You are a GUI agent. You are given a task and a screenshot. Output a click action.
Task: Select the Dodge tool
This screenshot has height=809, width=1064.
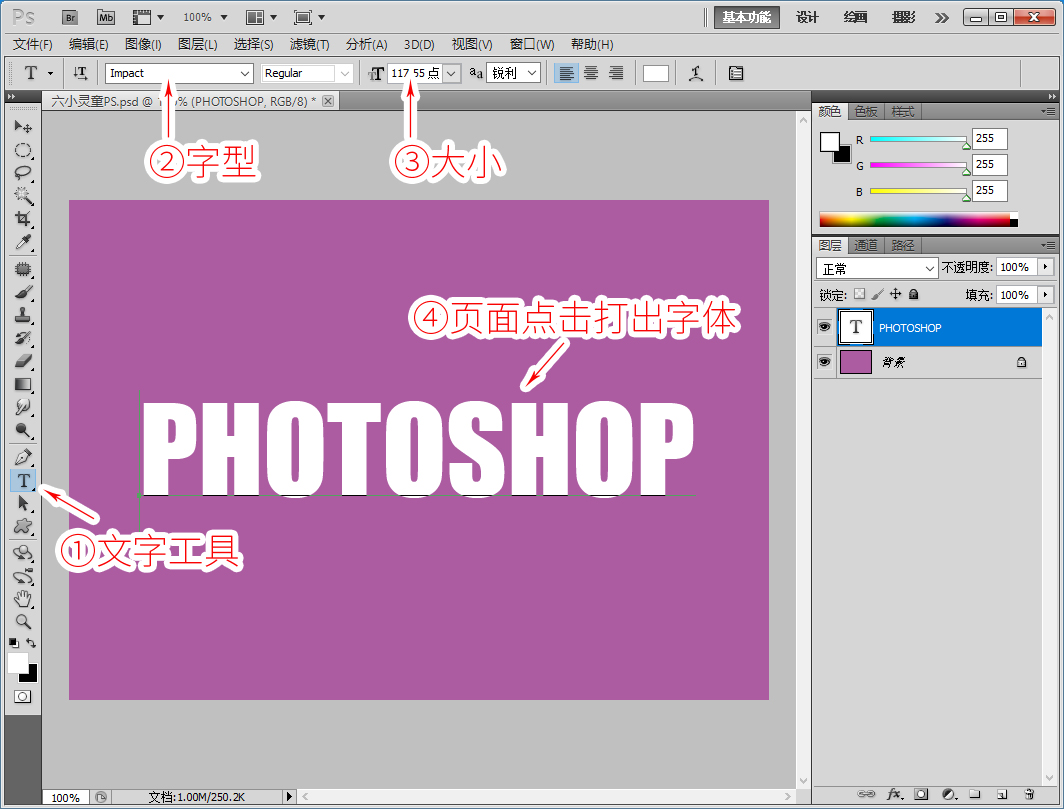point(23,430)
